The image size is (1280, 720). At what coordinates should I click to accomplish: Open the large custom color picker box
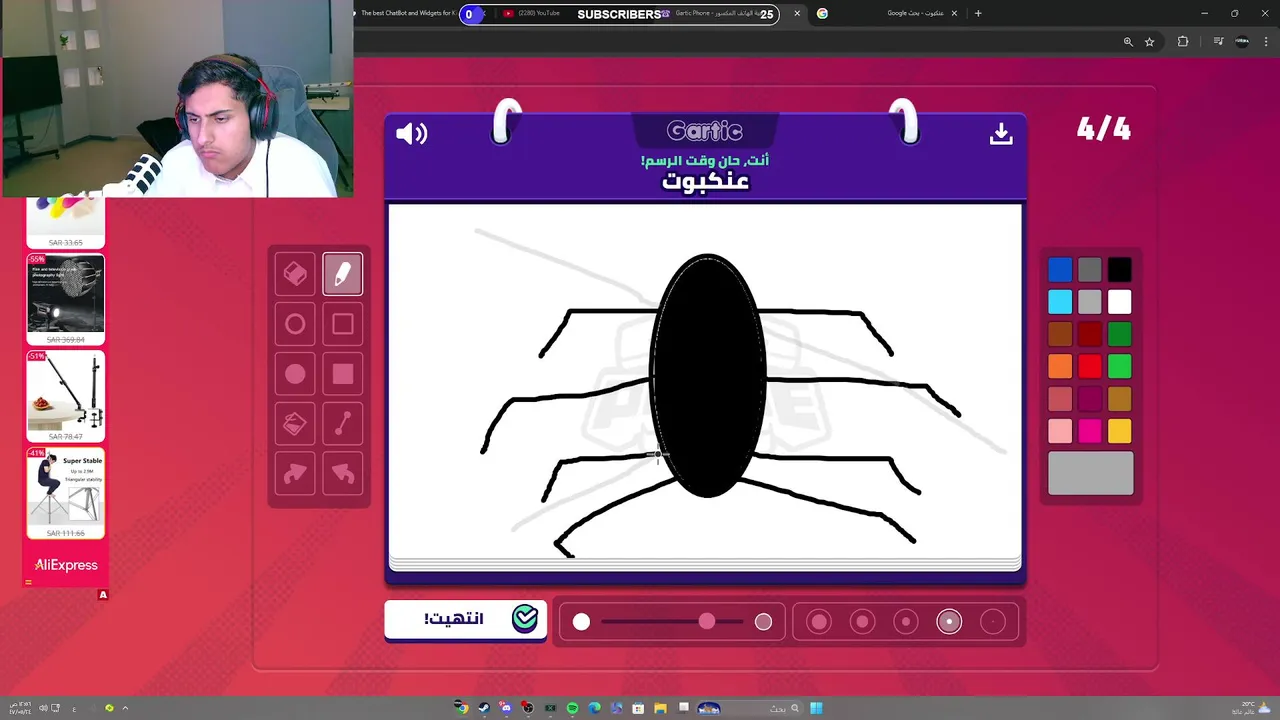[1091, 473]
